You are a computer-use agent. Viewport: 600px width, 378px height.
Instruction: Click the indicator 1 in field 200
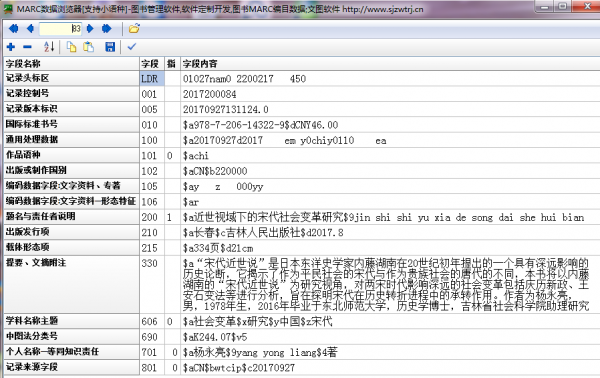pos(169,217)
